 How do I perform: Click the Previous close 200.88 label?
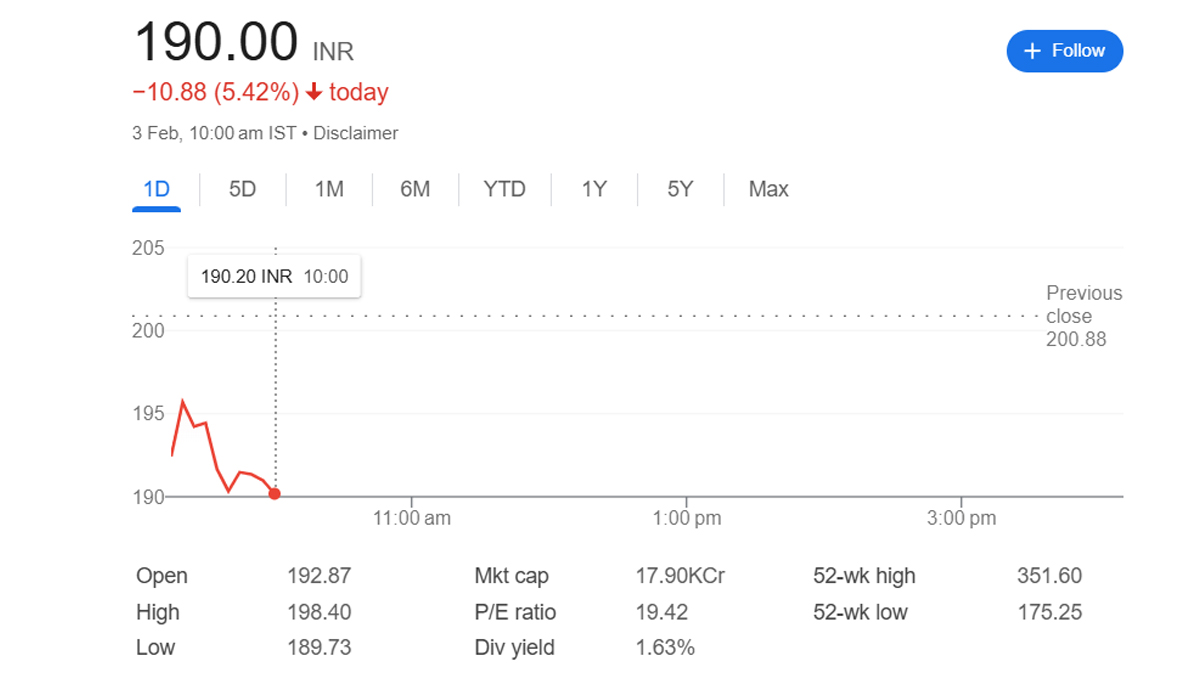[1084, 316]
